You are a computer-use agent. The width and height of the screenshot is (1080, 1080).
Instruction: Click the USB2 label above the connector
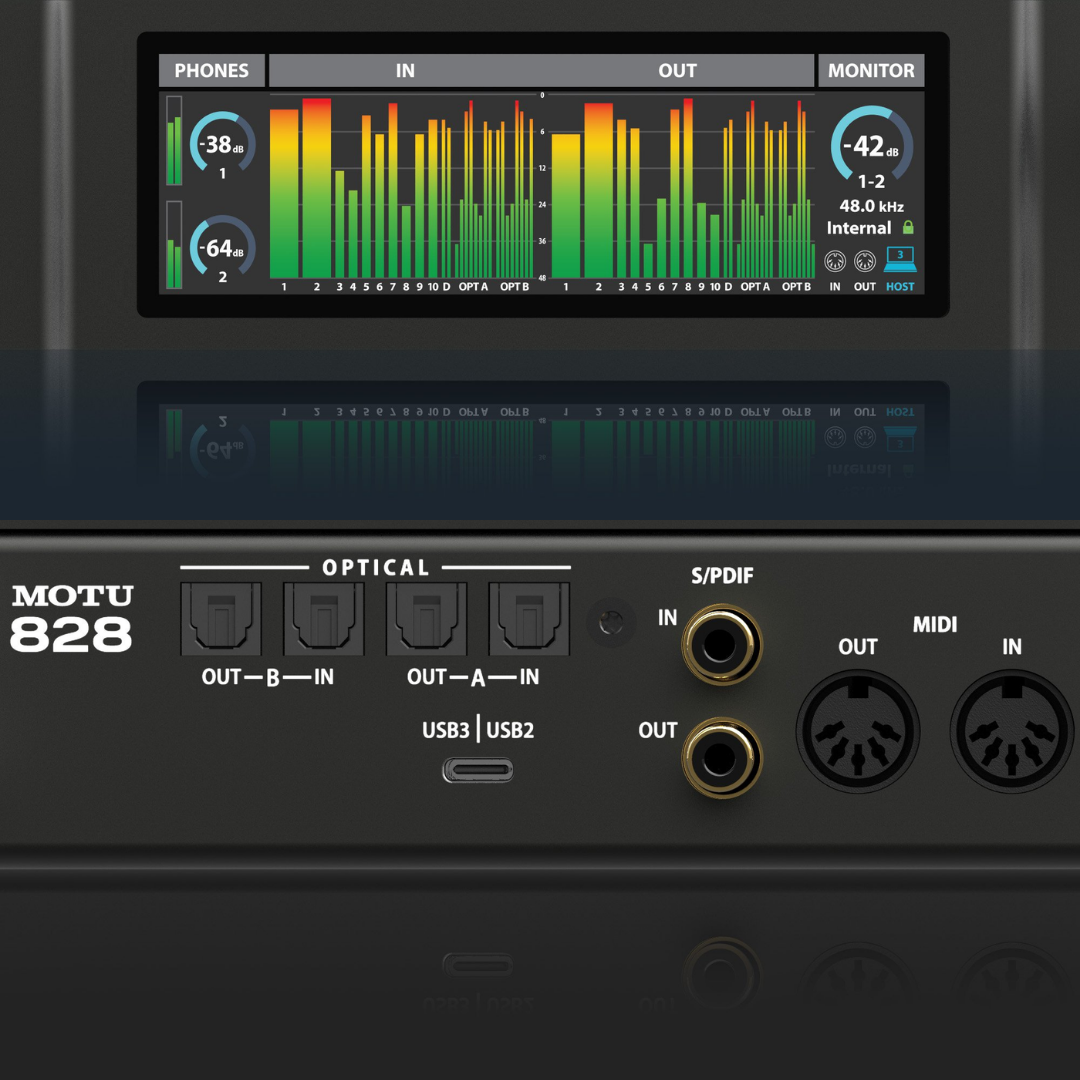[510, 729]
